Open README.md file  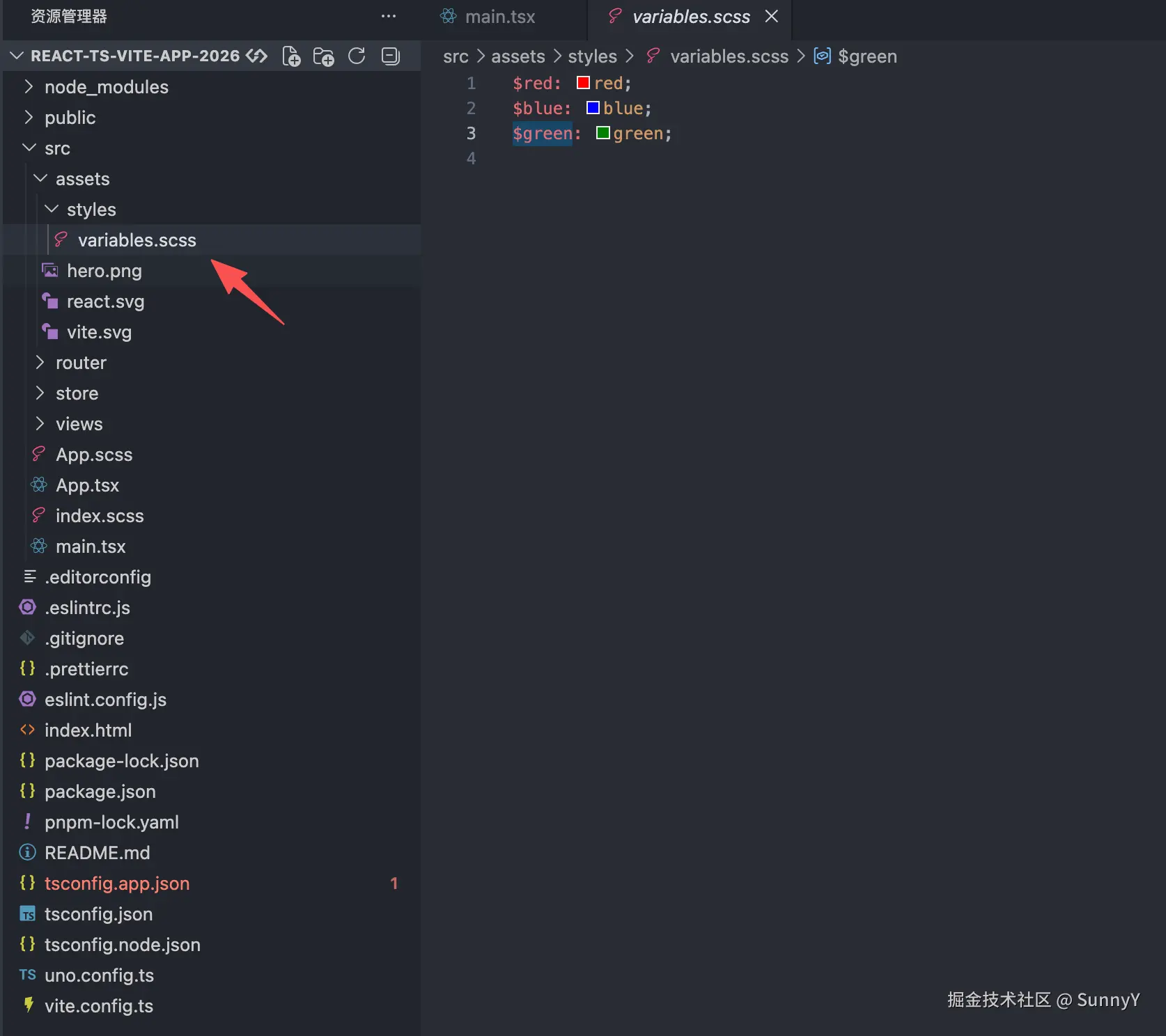click(x=212, y=852)
